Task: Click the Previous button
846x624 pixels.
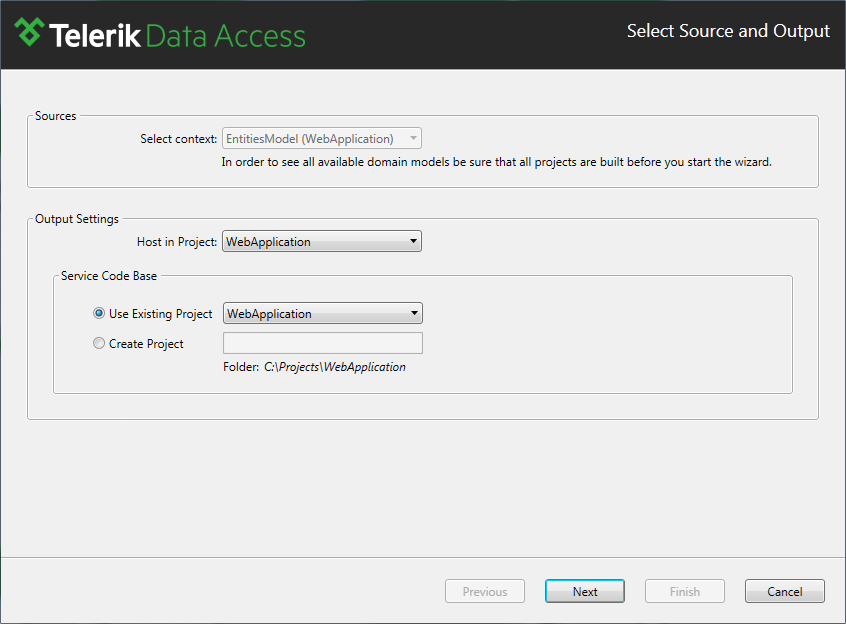Action: 485,591
